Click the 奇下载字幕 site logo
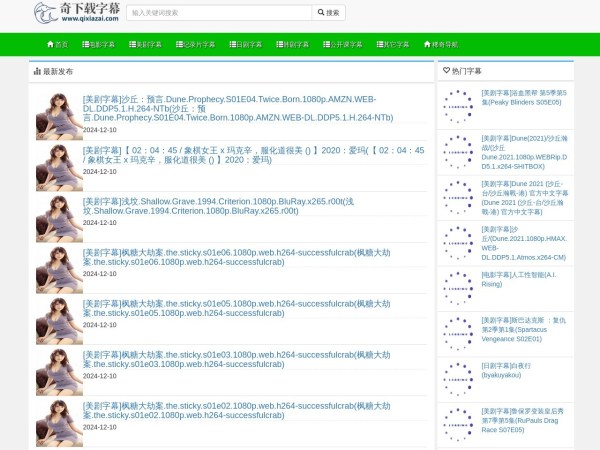The height and width of the screenshot is (450, 600). coord(76,13)
